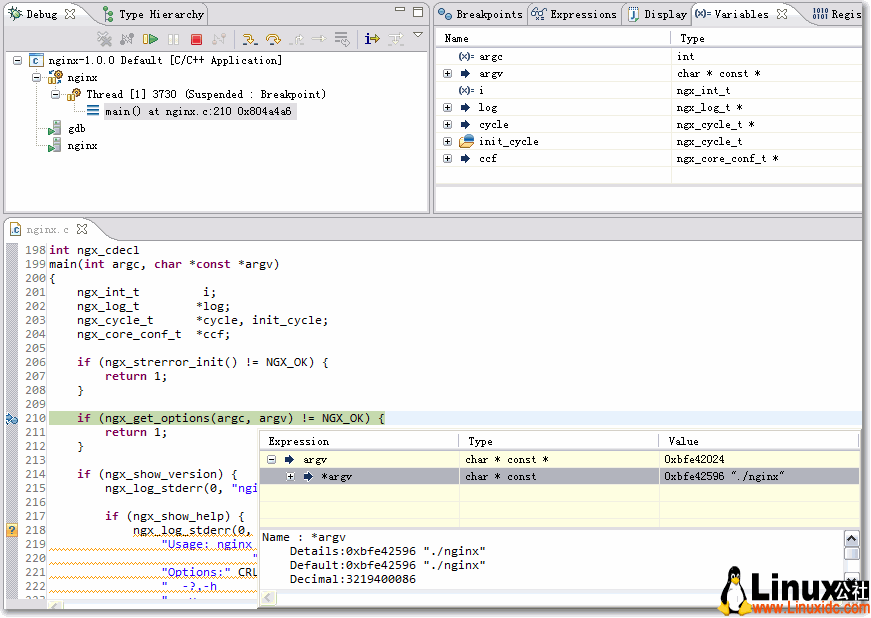Viewport: 871px width, 618px height.
Task: Click the Type column header in hover popup
Action: tap(480, 441)
